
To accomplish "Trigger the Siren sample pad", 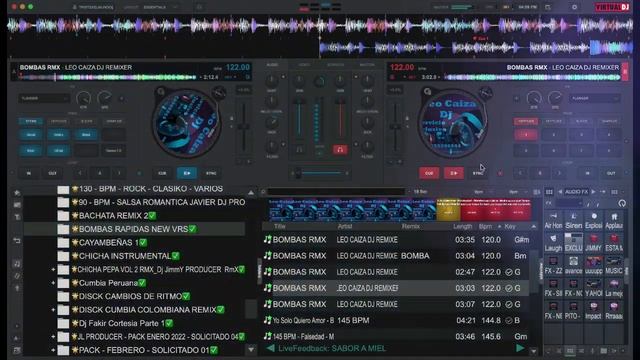I will [573, 220].
